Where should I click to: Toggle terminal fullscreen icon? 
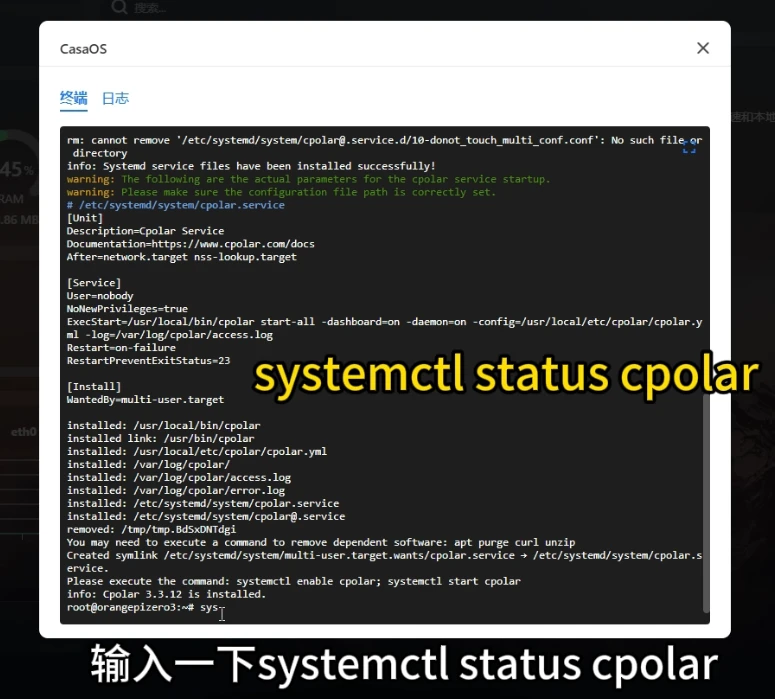tap(689, 147)
